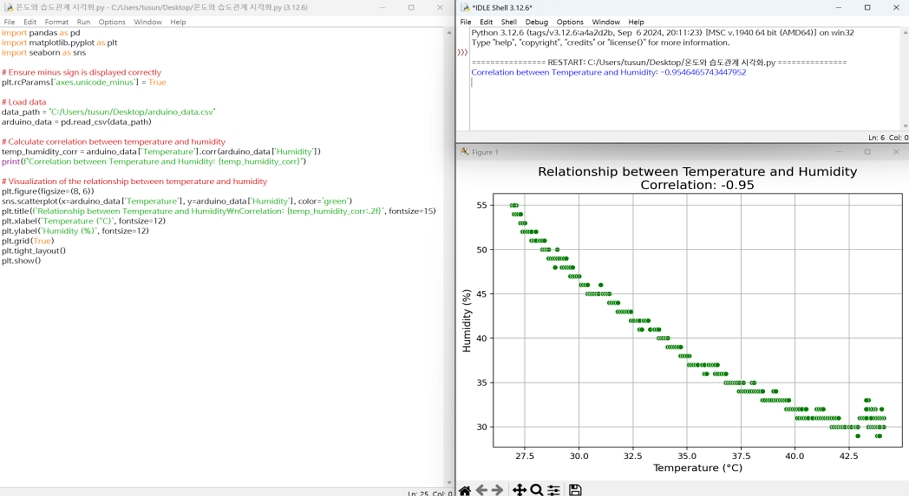This screenshot has height=496, width=909.
Task: Click the pd.read_csv(data_path) line
Action: (76, 122)
